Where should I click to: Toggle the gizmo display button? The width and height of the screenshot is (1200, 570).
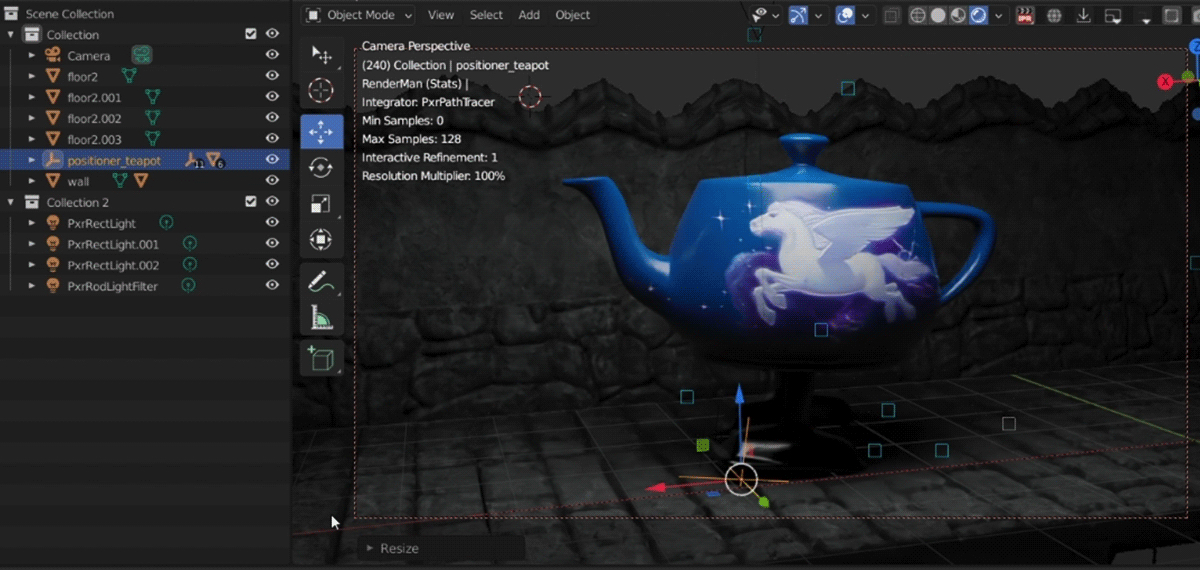pos(798,15)
